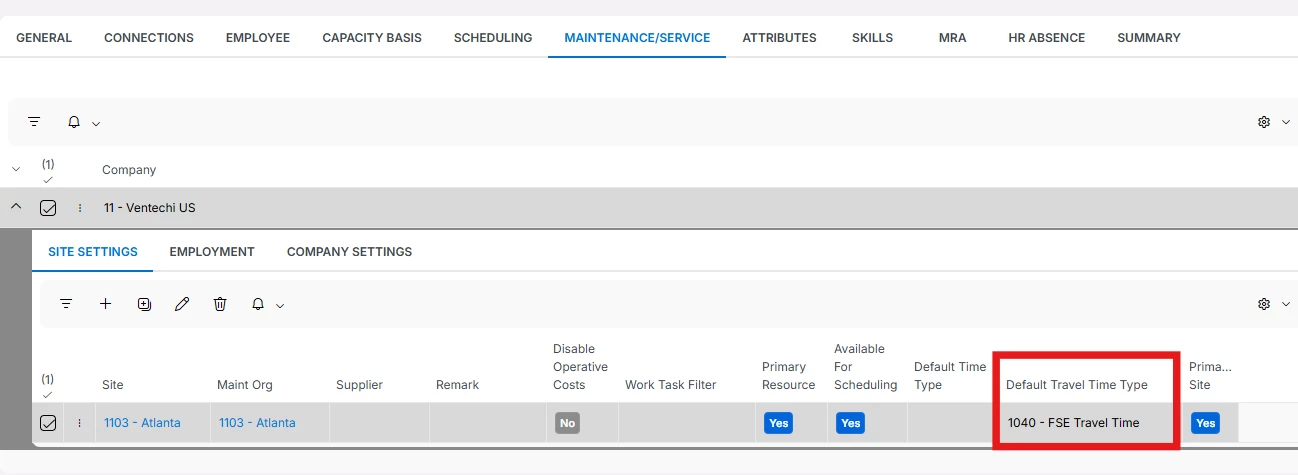Click the duplicate row icon

[x=144, y=304]
